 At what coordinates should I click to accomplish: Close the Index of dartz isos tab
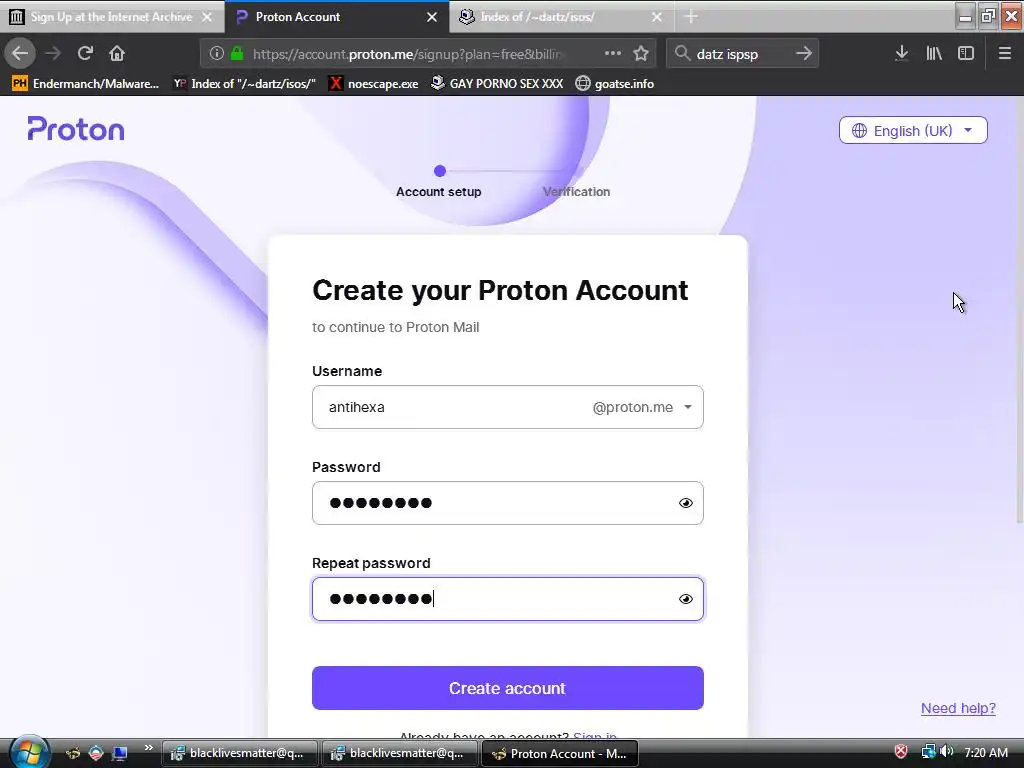coord(657,17)
